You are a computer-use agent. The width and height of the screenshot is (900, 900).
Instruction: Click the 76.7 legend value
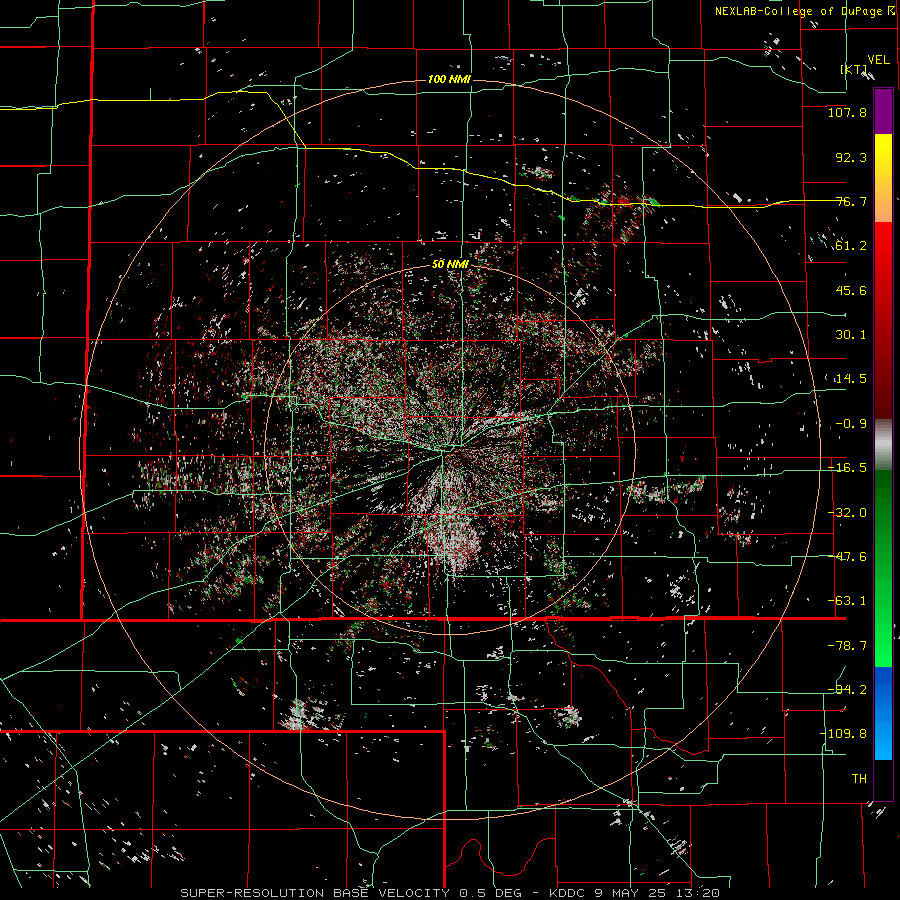[851, 201]
